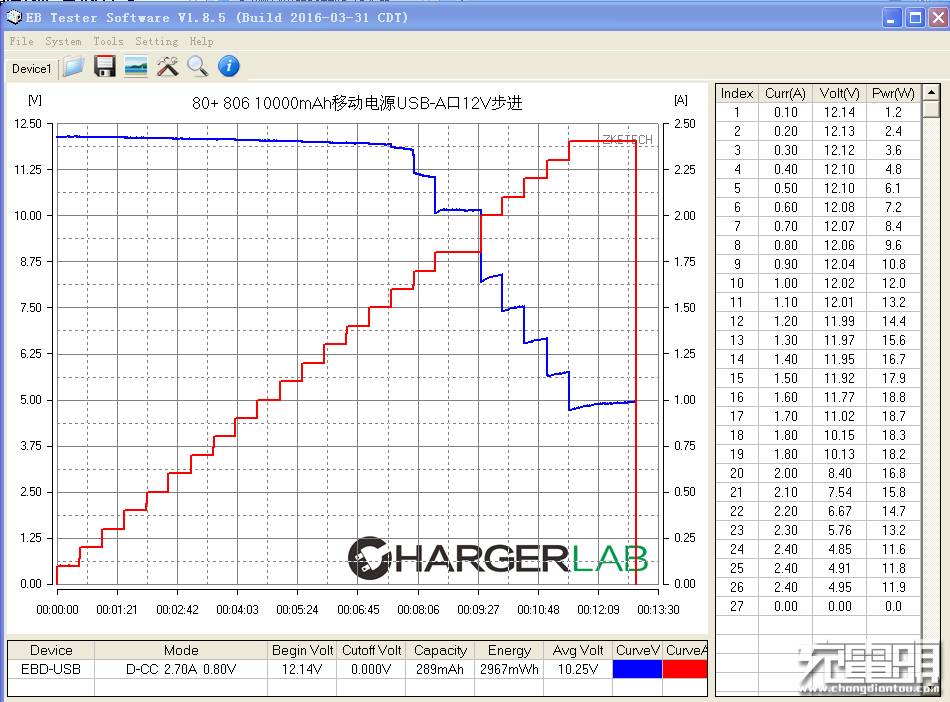Click the Curr(A) column header

tap(785, 93)
